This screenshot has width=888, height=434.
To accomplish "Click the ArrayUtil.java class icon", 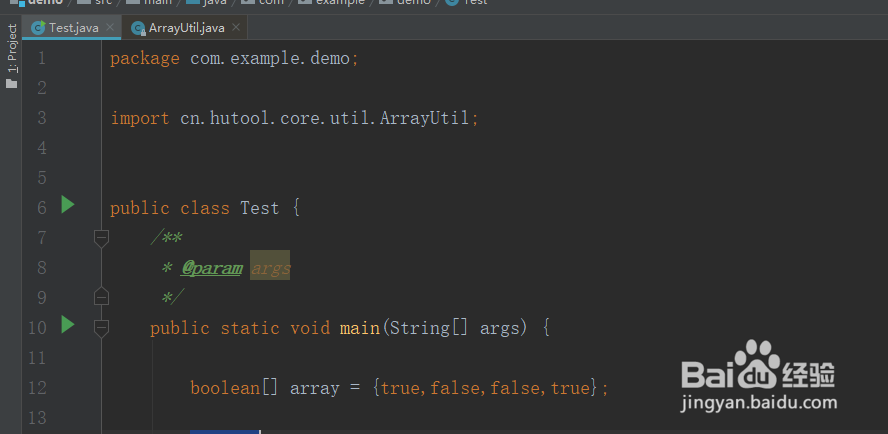I will pyautogui.click(x=138, y=28).
